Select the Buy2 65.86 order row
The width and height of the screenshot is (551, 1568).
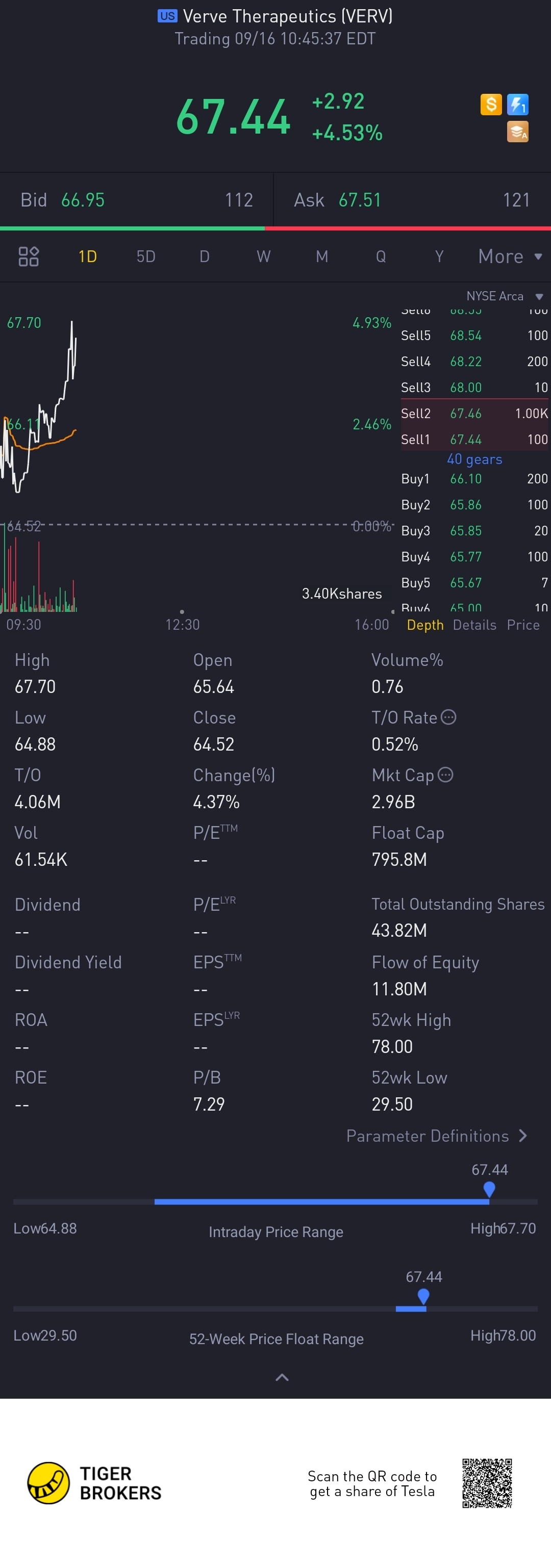point(474,505)
